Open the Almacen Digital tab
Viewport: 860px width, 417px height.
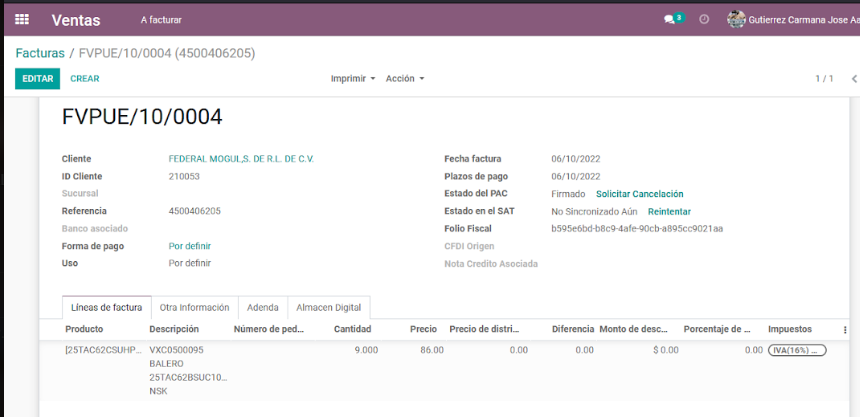click(x=329, y=307)
